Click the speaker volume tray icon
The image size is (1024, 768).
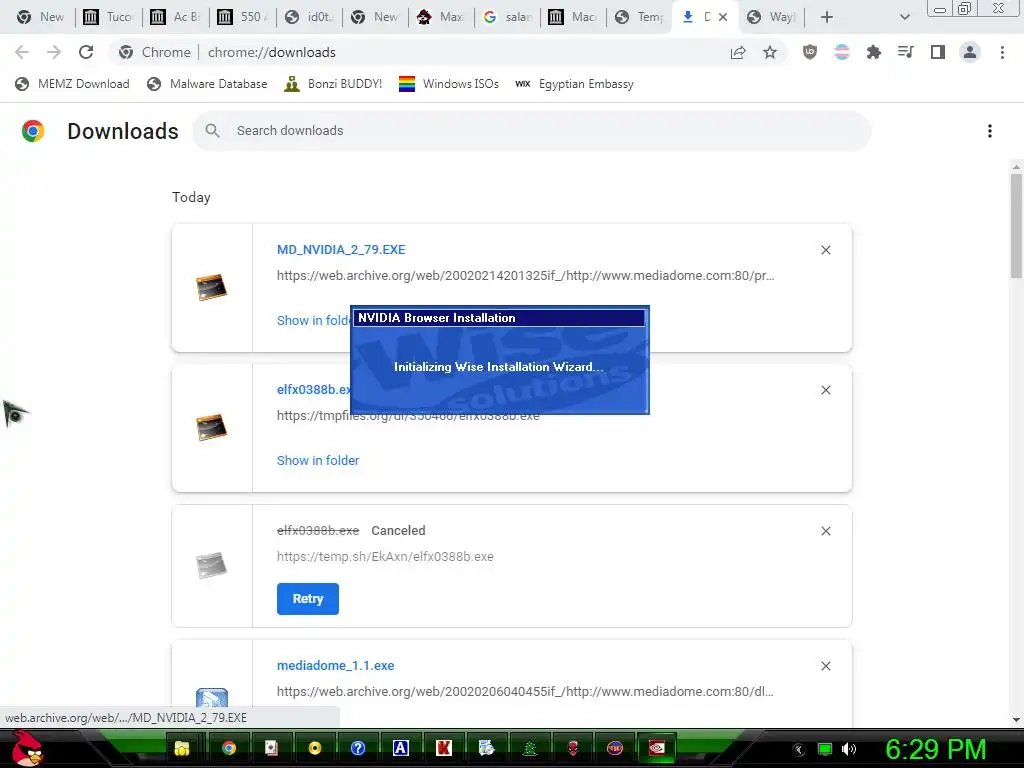(x=848, y=749)
